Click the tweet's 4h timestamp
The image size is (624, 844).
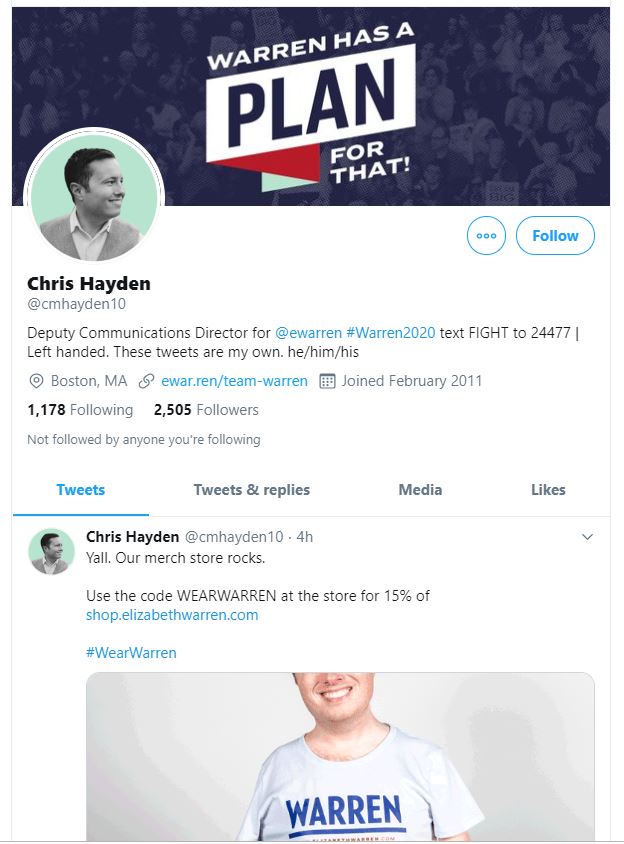[x=304, y=537]
